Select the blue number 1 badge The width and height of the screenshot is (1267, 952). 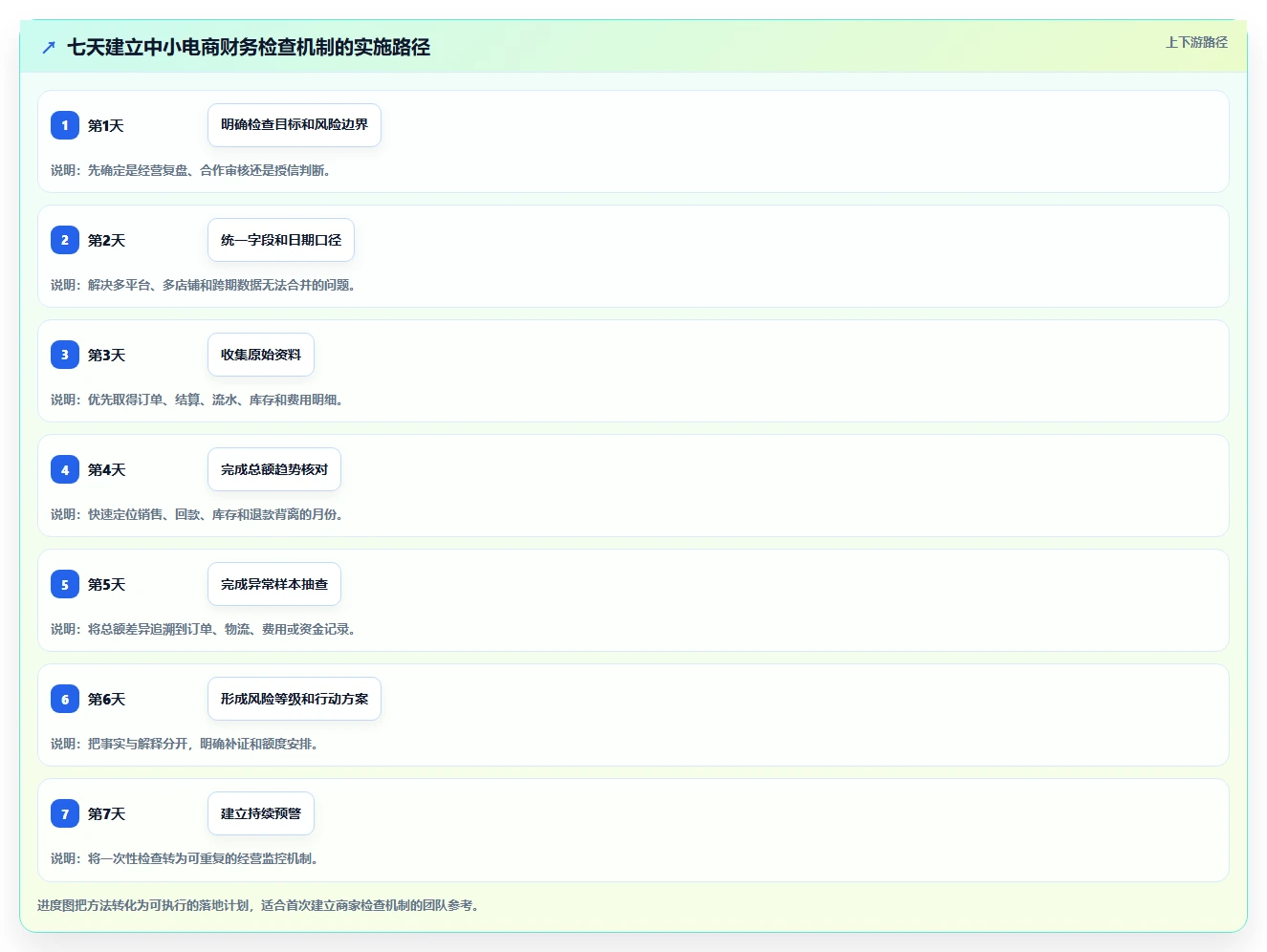point(65,125)
